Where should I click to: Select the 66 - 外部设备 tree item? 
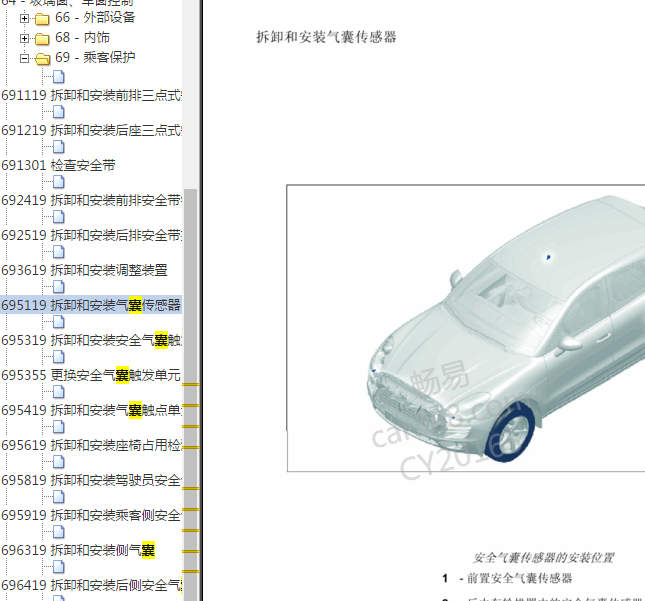coord(95,17)
